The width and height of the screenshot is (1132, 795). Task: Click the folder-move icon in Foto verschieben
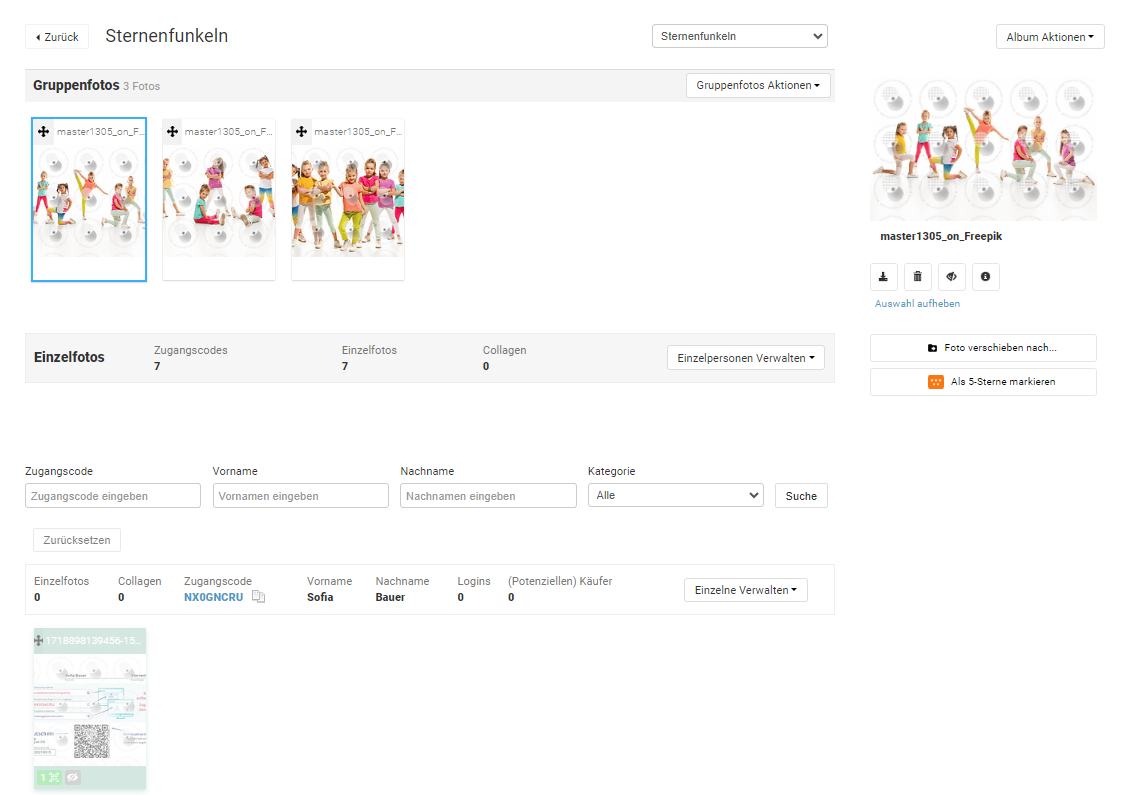pyautogui.click(x=932, y=348)
